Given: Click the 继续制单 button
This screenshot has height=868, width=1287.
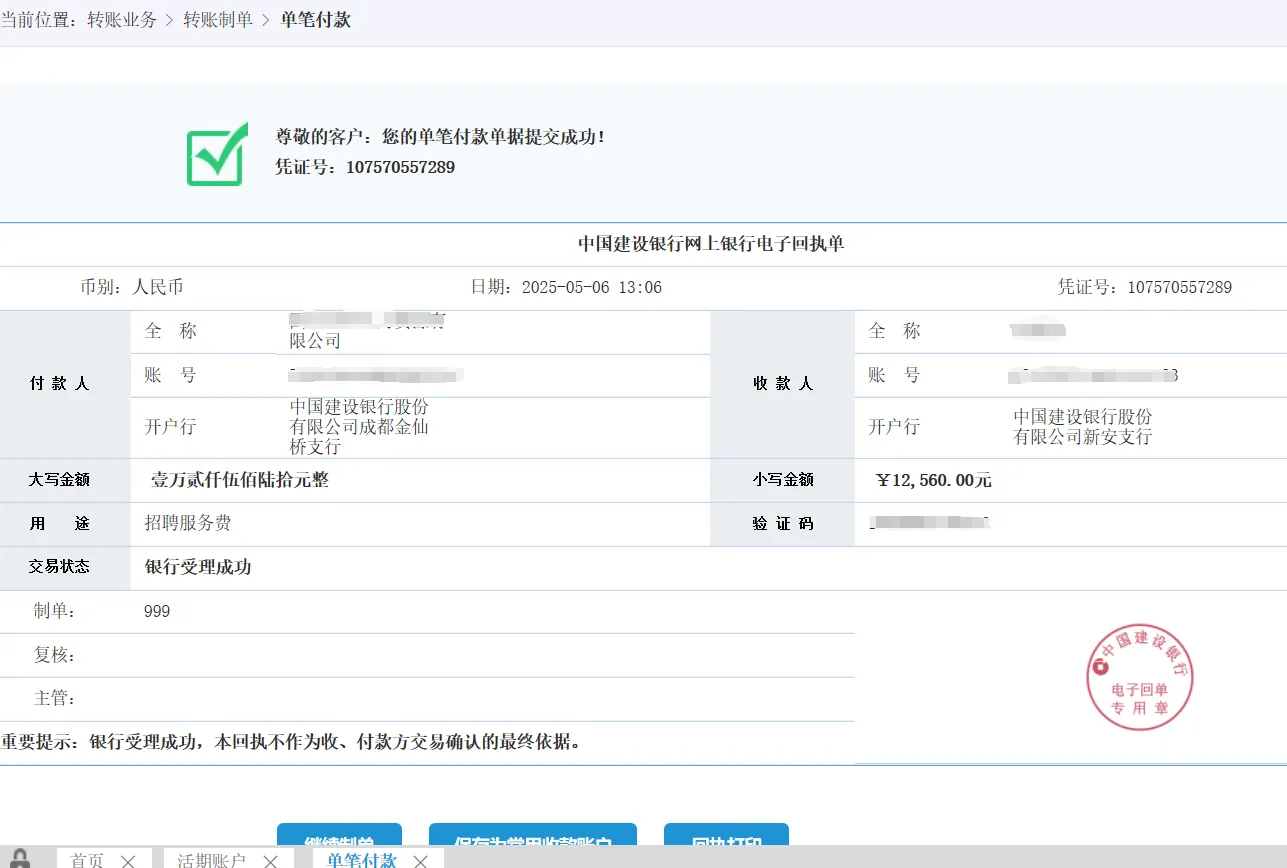Looking at the screenshot, I should 339,840.
